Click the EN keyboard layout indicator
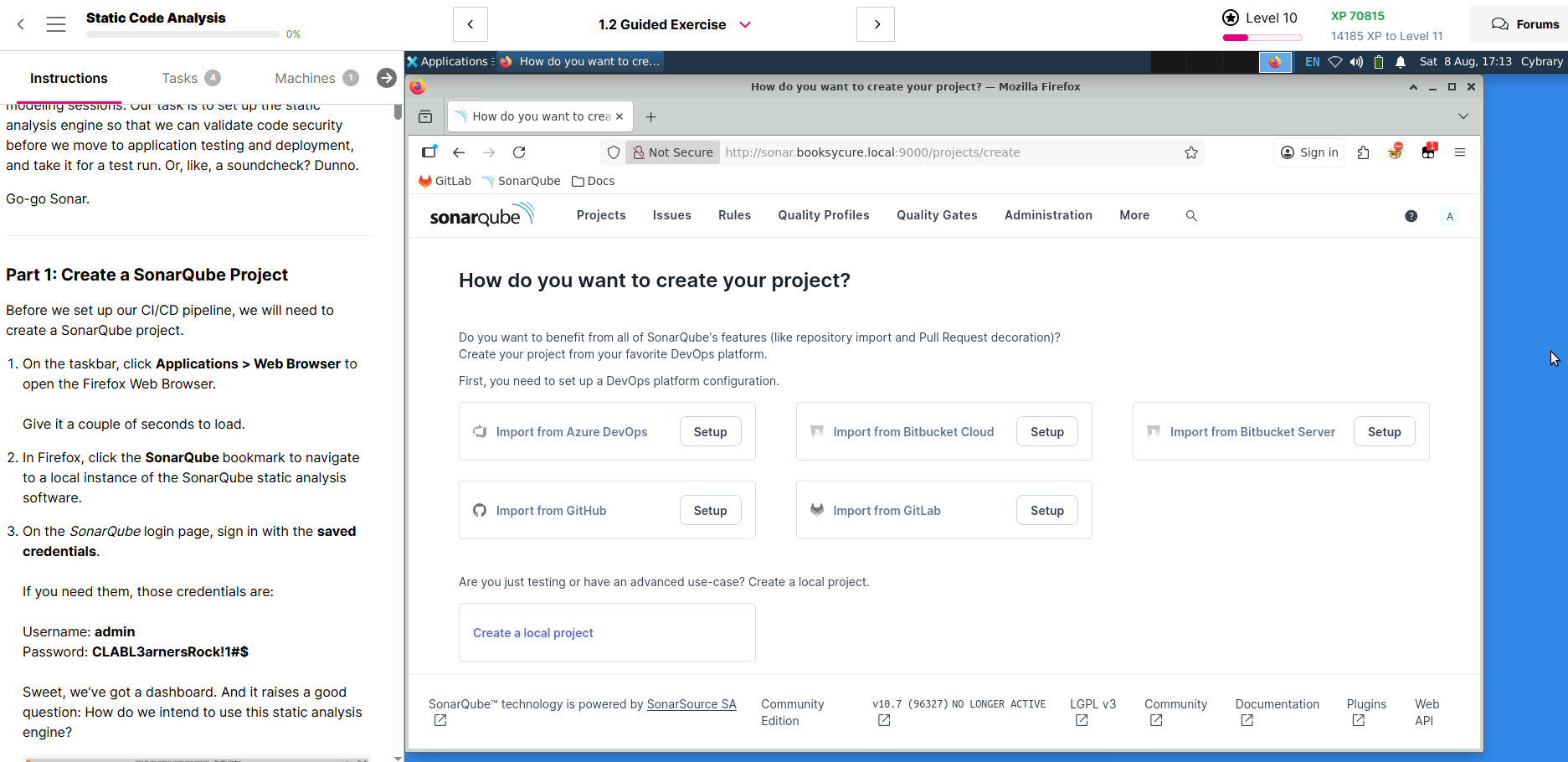This screenshot has width=1568, height=762. coord(1312,62)
